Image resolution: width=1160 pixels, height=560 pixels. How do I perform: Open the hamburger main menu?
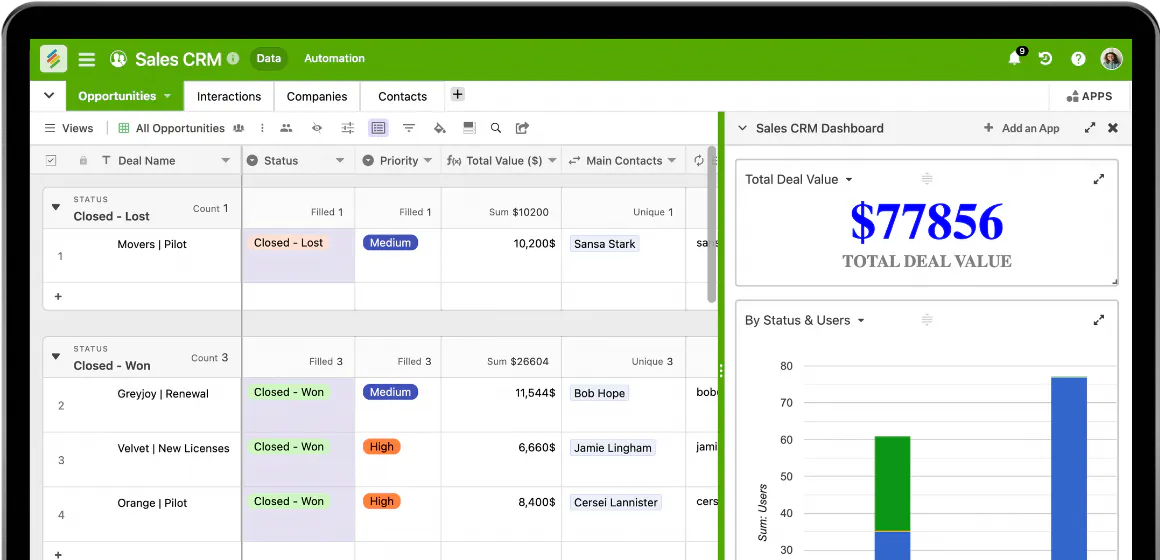click(x=87, y=59)
